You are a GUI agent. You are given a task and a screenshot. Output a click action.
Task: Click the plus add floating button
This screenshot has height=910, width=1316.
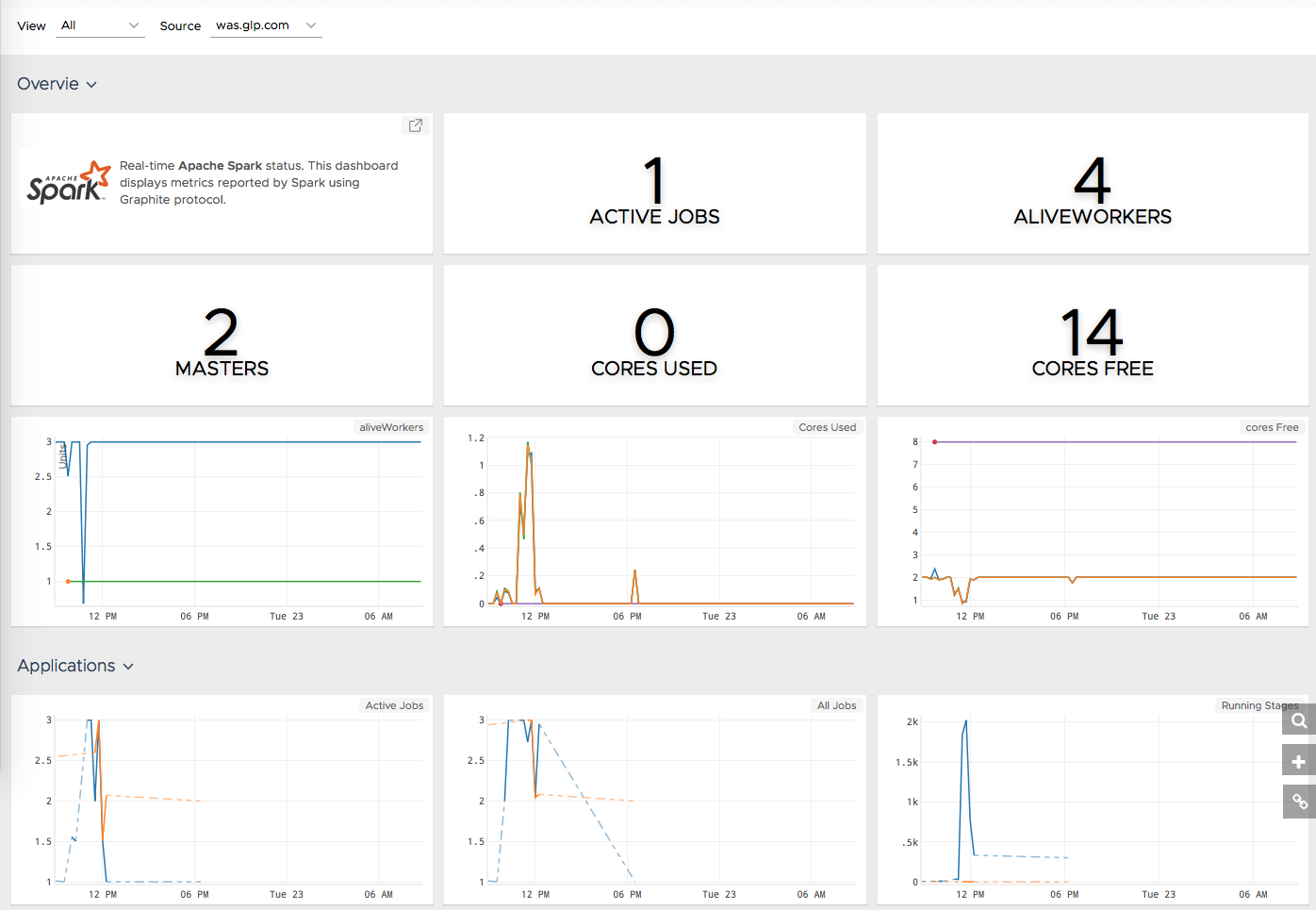[x=1299, y=761]
